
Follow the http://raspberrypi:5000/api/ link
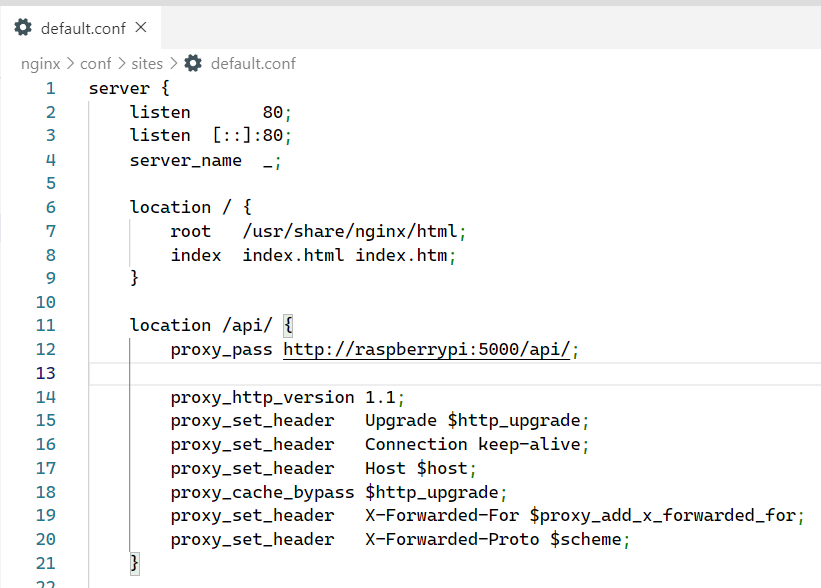tap(426, 349)
